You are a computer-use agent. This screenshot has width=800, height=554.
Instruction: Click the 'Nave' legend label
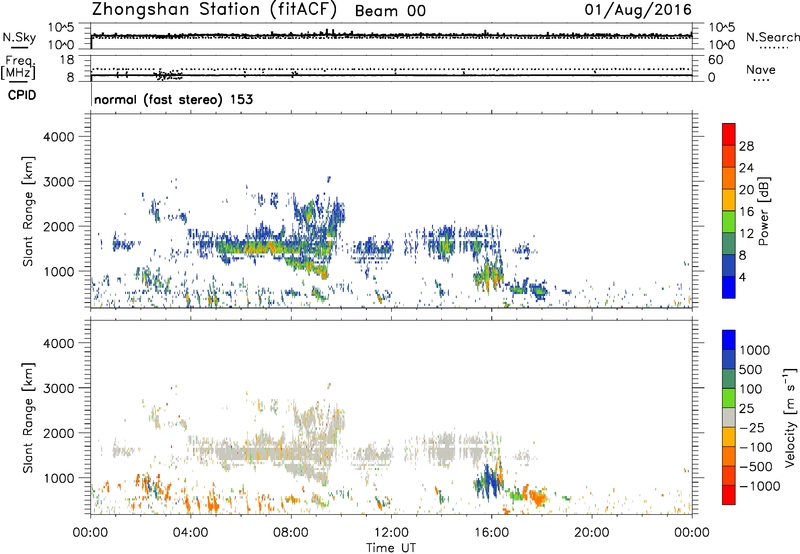click(x=761, y=70)
